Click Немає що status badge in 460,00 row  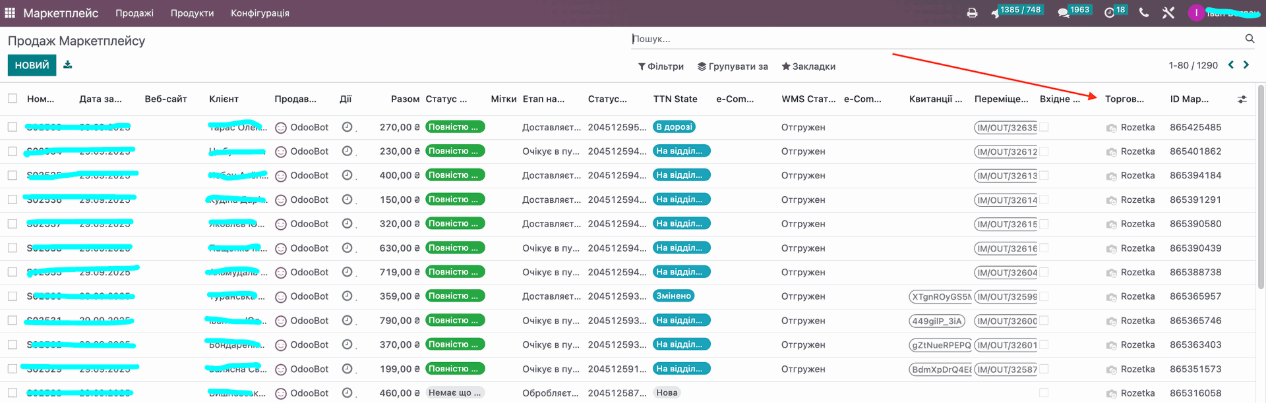[455, 393]
